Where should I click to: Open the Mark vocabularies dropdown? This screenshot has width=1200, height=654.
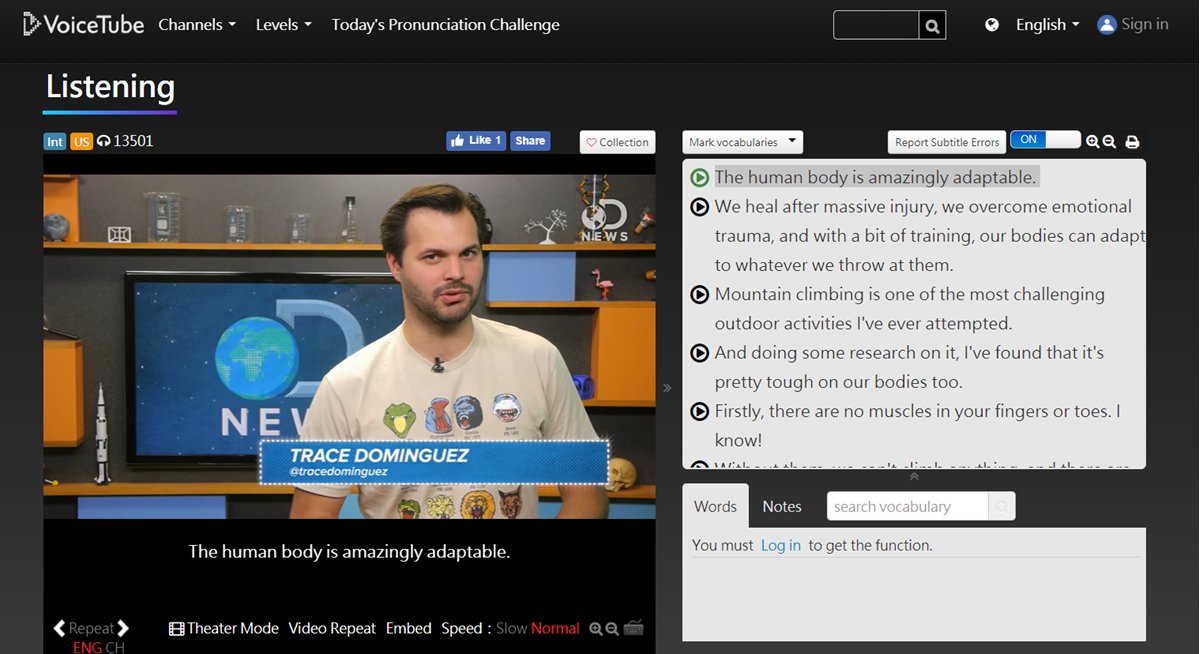(x=742, y=142)
